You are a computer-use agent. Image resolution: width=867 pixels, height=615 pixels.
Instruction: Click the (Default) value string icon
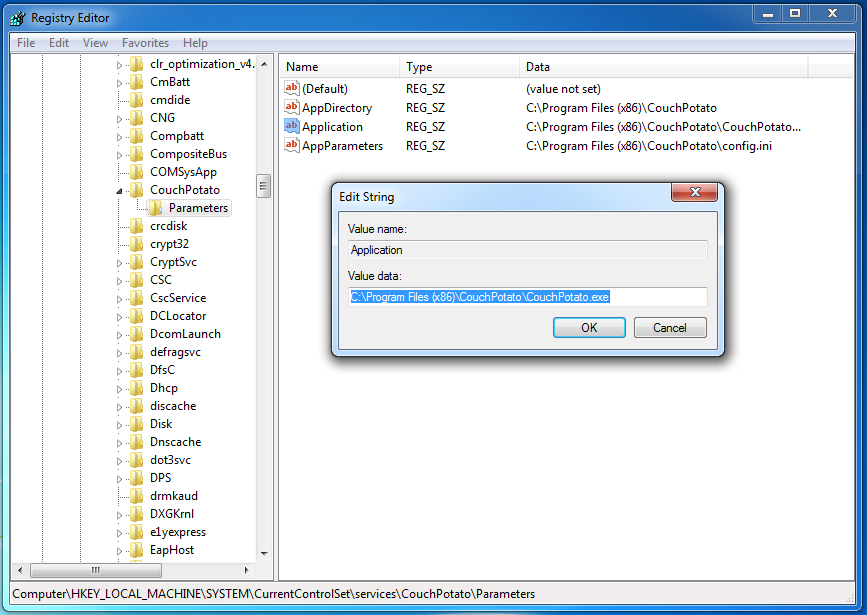291,88
